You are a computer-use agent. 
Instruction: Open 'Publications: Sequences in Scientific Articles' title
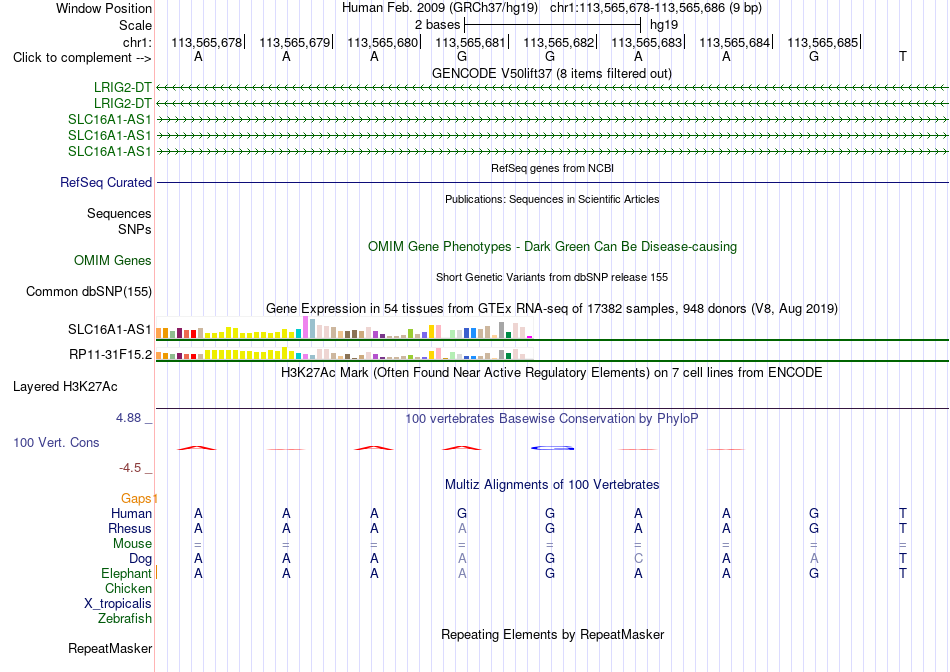point(552,199)
